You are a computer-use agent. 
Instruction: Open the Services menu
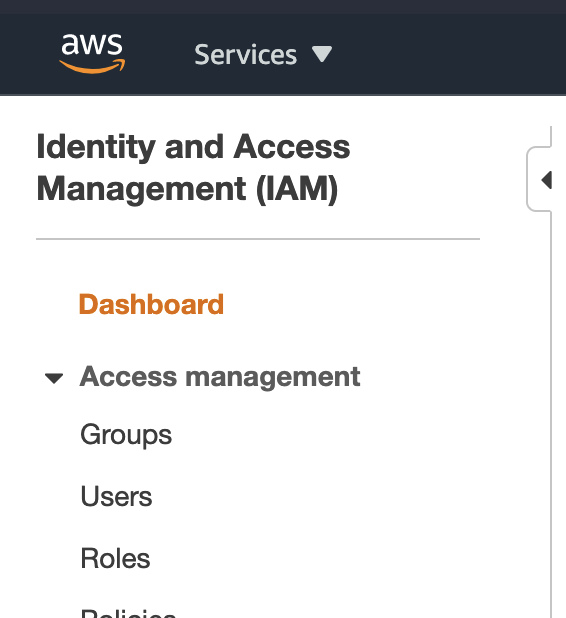[x=263, y=54]
